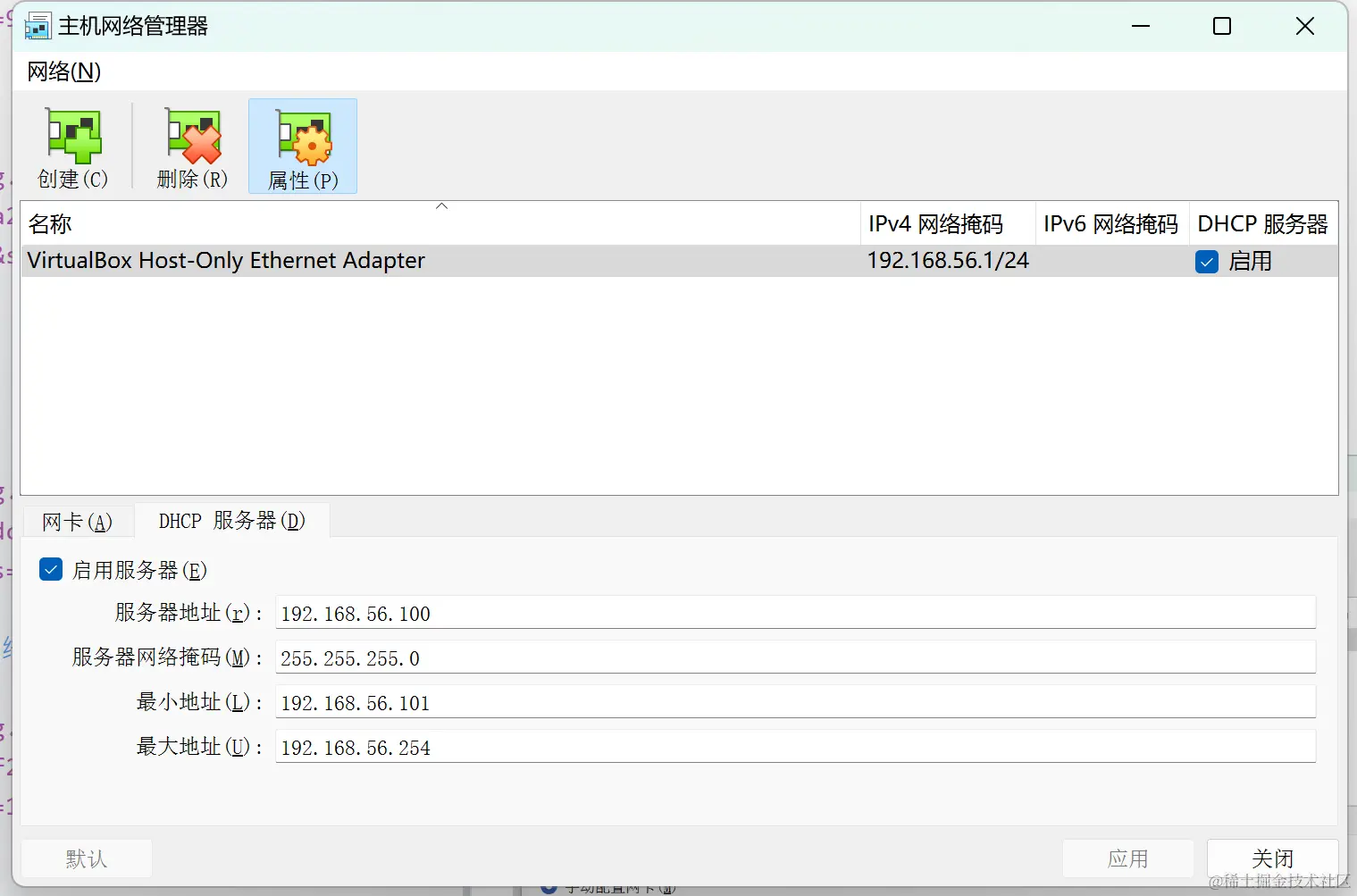The height and width of the screenshot is (896, 1357).
Task: Click the 最小地址 field showing 192.168.56.101
Action: coord(795,702)
